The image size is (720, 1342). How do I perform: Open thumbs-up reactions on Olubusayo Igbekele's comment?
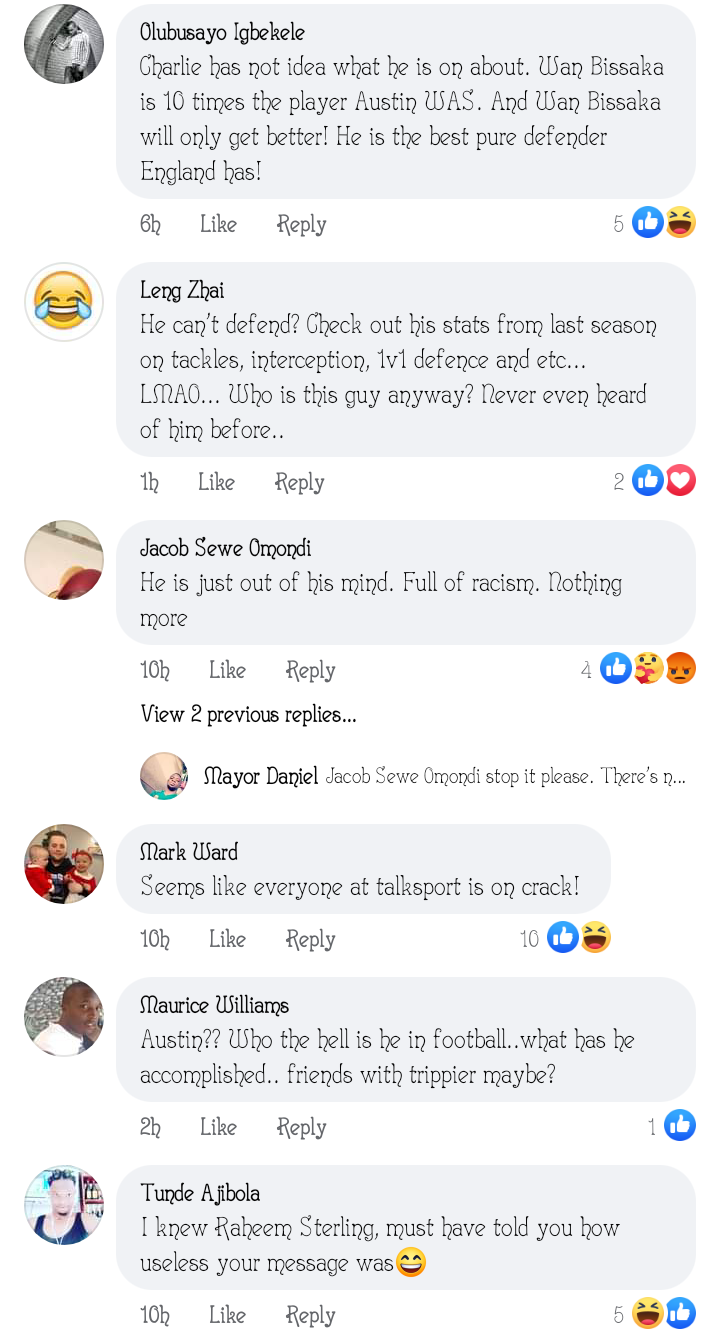648,223
